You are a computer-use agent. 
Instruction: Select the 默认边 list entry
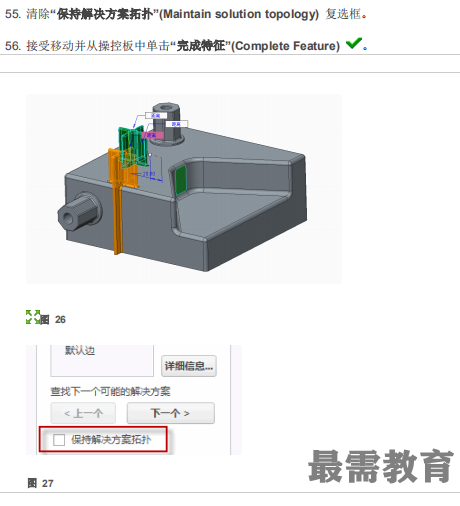click(80, 351)
